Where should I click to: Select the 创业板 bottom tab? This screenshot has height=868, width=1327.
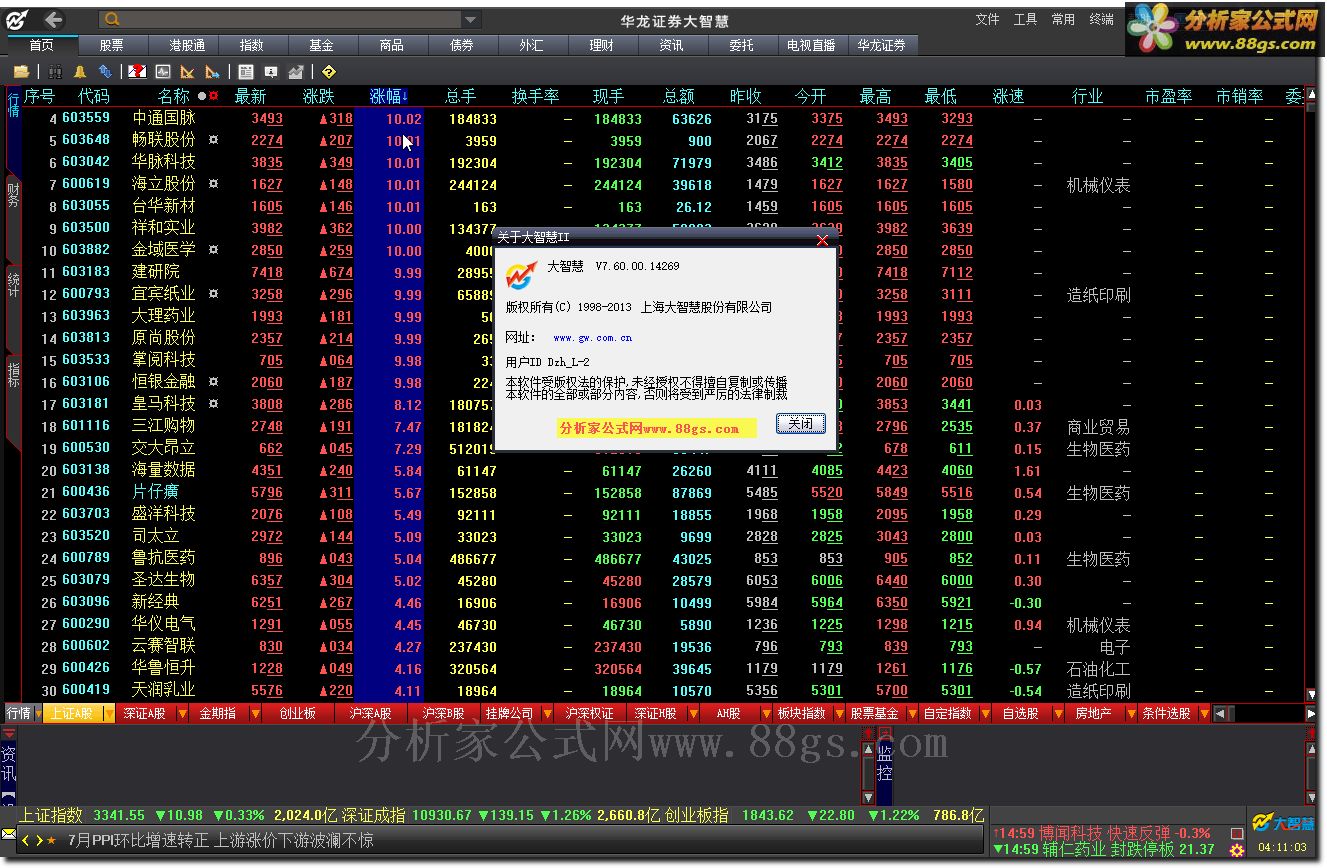[297, 714]
